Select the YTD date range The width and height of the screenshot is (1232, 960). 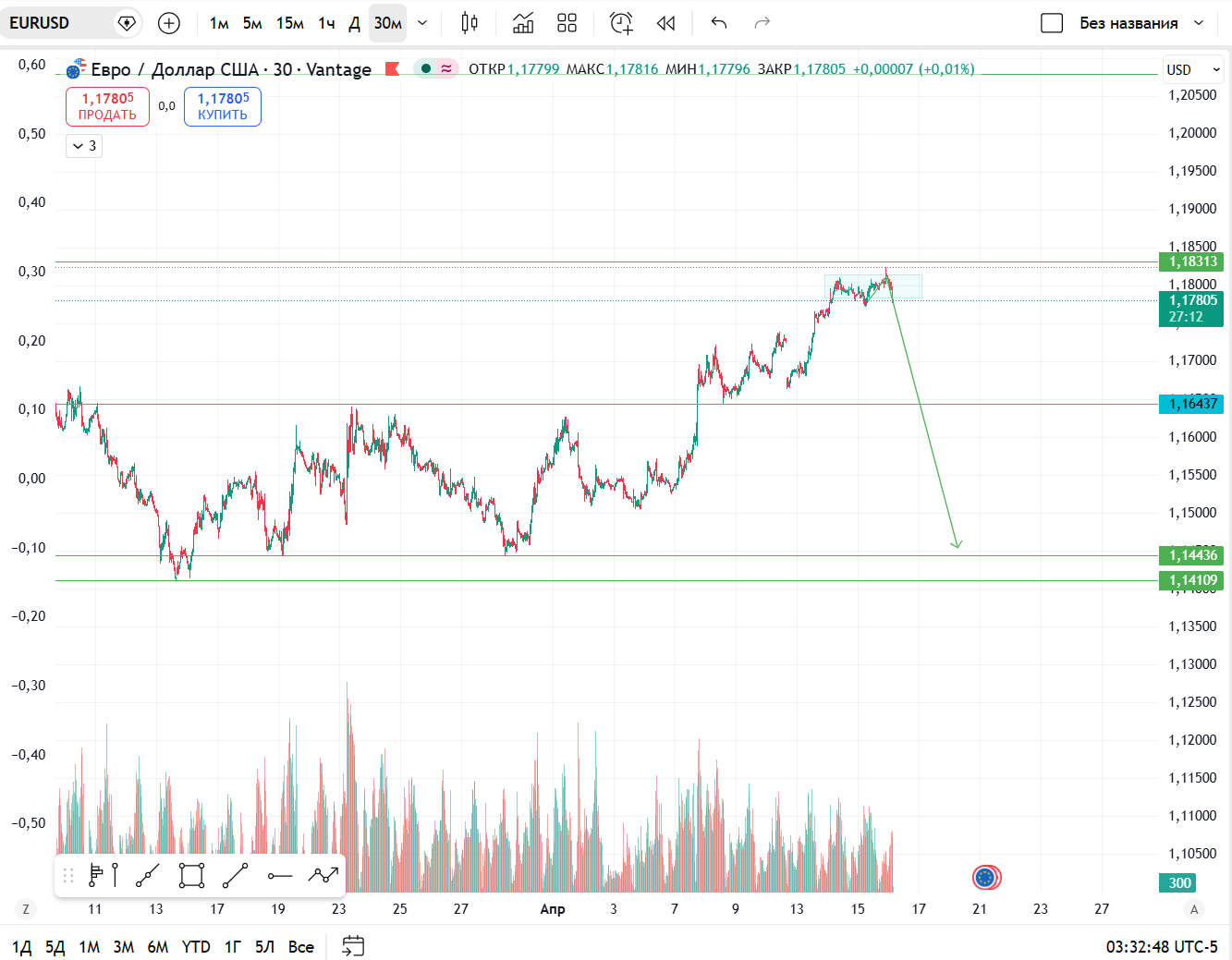pos(196,947)
